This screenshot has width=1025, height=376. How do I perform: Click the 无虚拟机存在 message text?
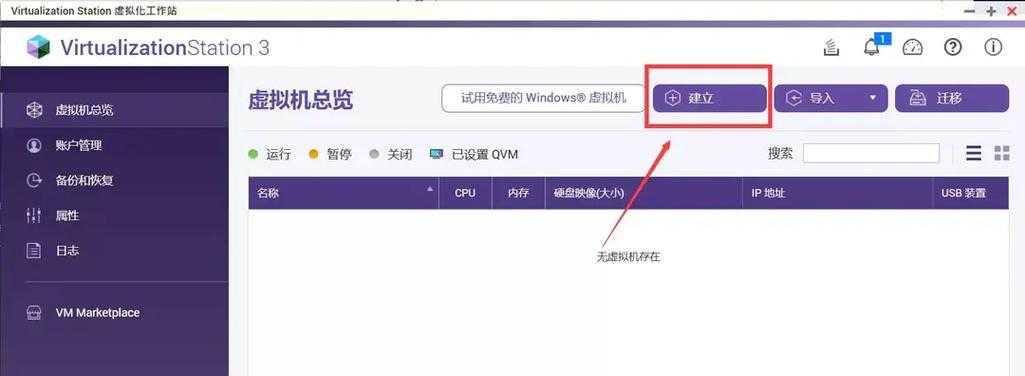[x=628, y=257]
